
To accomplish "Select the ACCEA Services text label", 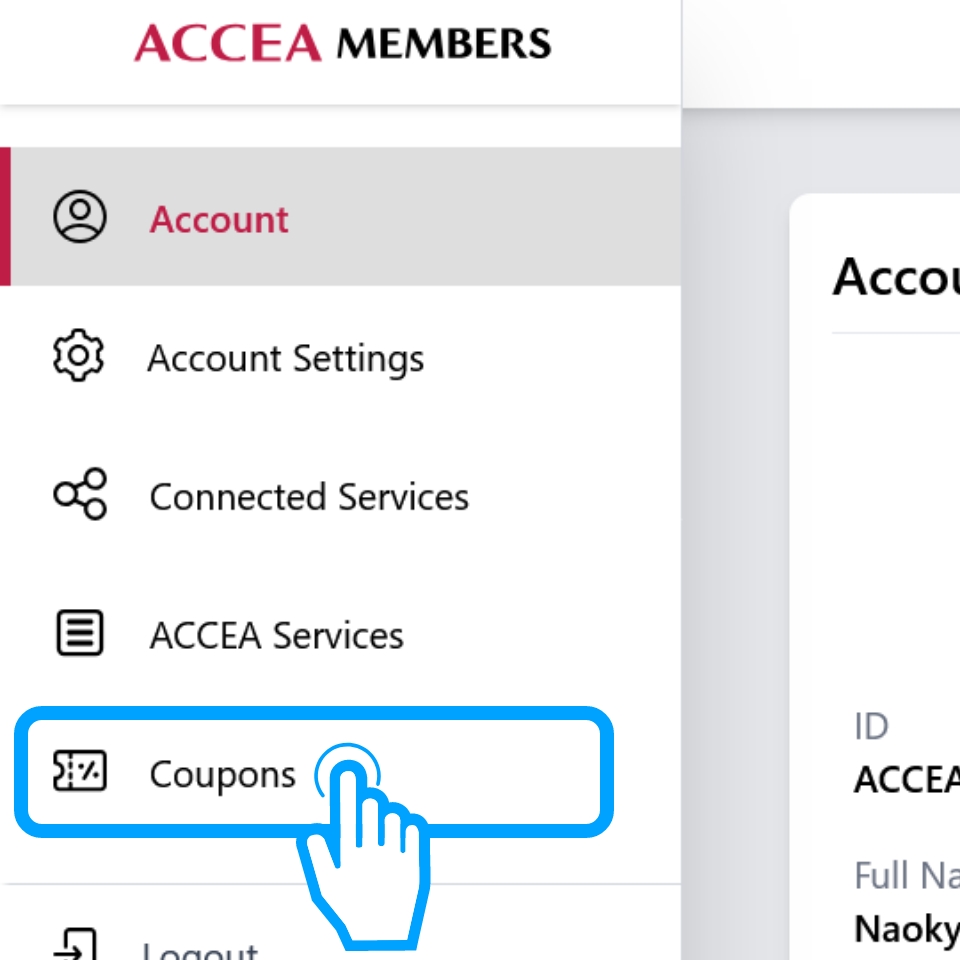I will tap(277, 635).
